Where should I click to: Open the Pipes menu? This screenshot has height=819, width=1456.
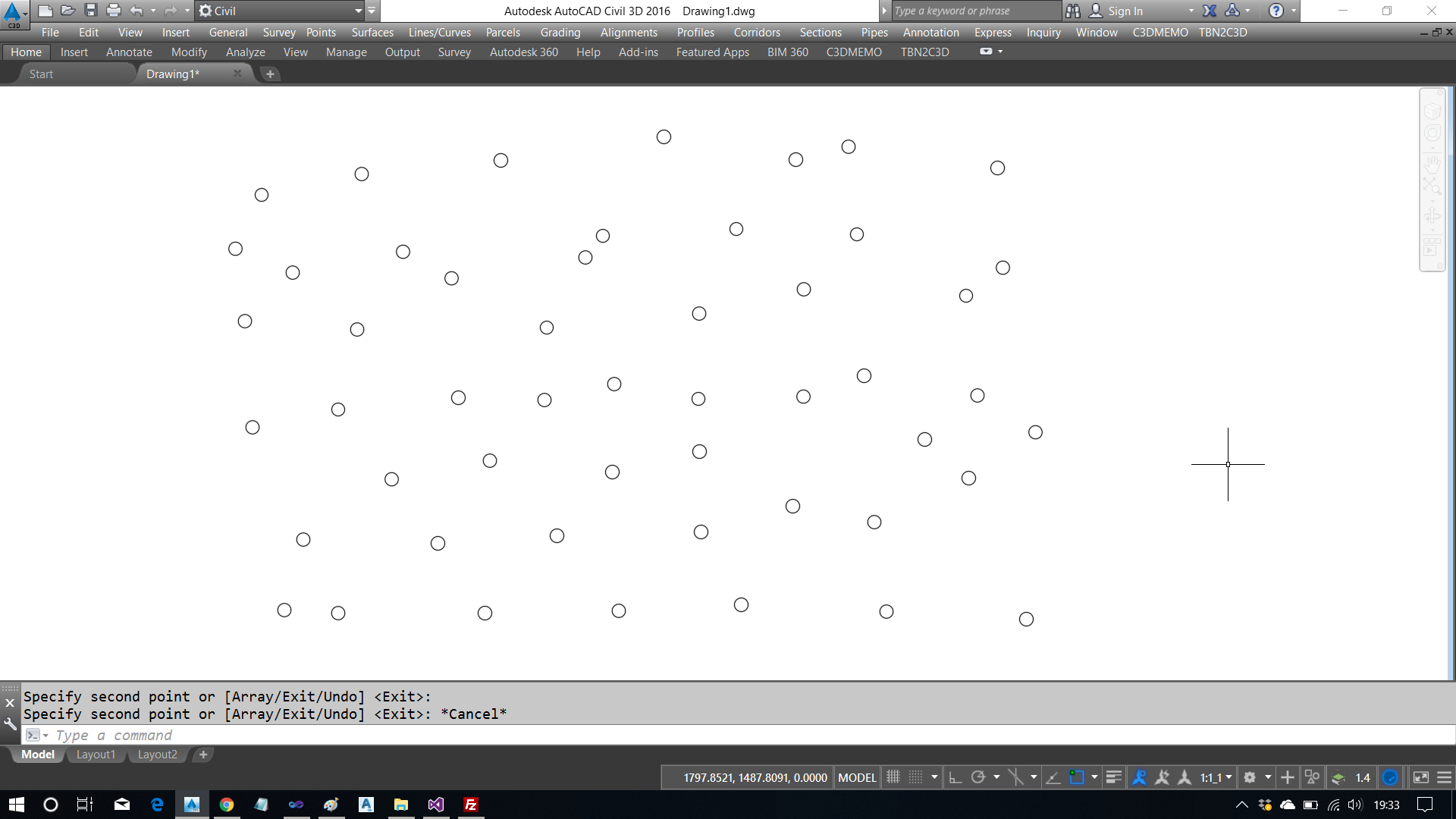(x=874, y=32)
